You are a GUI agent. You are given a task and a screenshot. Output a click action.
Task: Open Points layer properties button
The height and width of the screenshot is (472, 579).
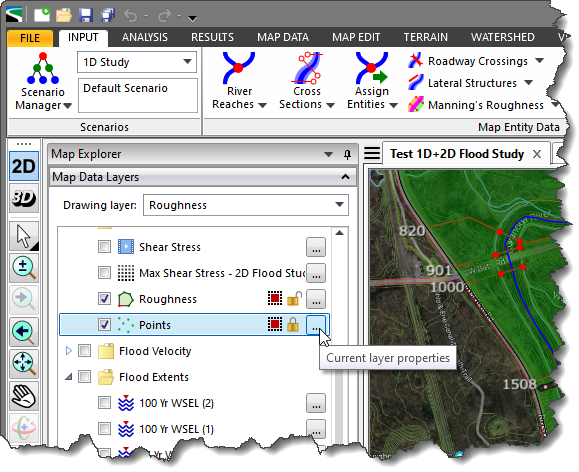(x=316, y=325)
